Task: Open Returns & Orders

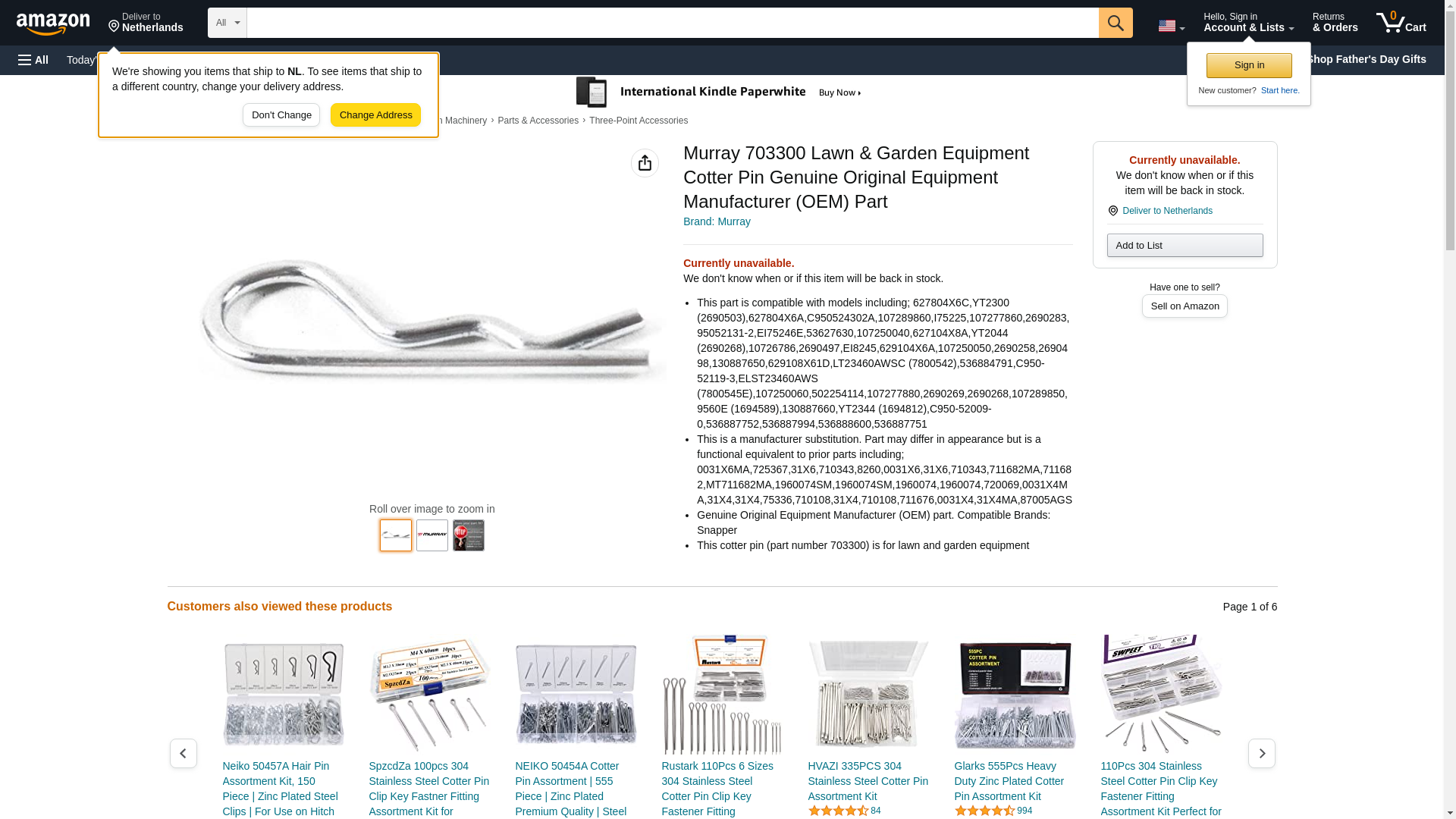Action: coord(1335,23)
